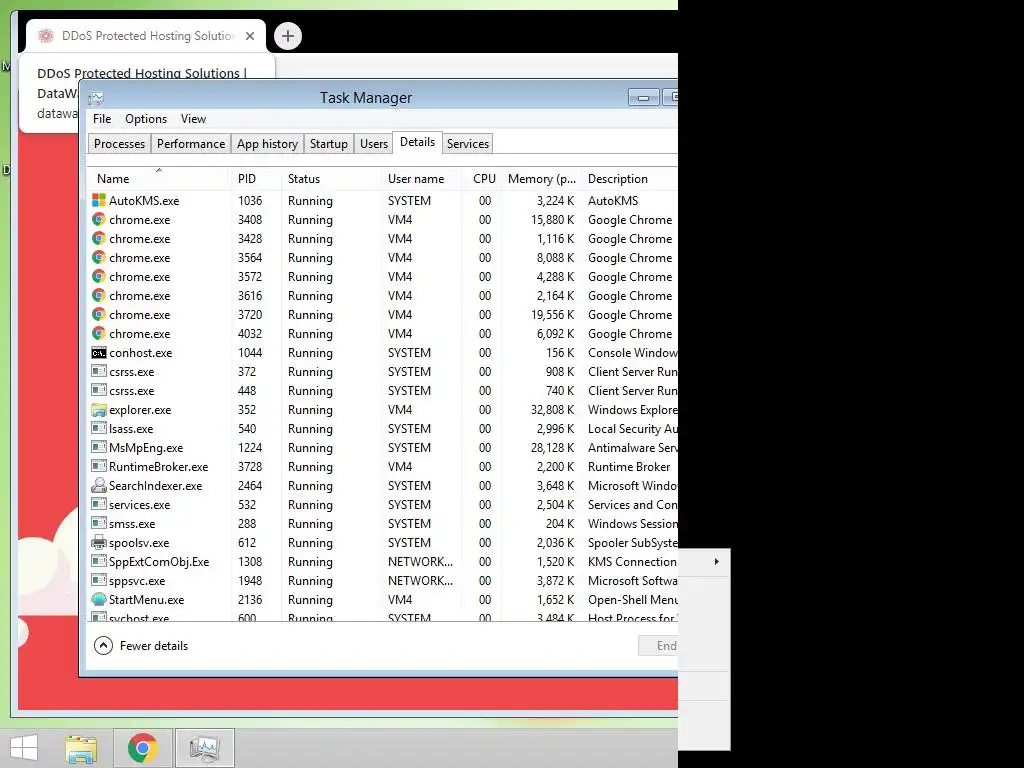This screenshot has height=768, width=1024.
Task: Click memory value 32,808 K
Action: click(x=552, y=409)
